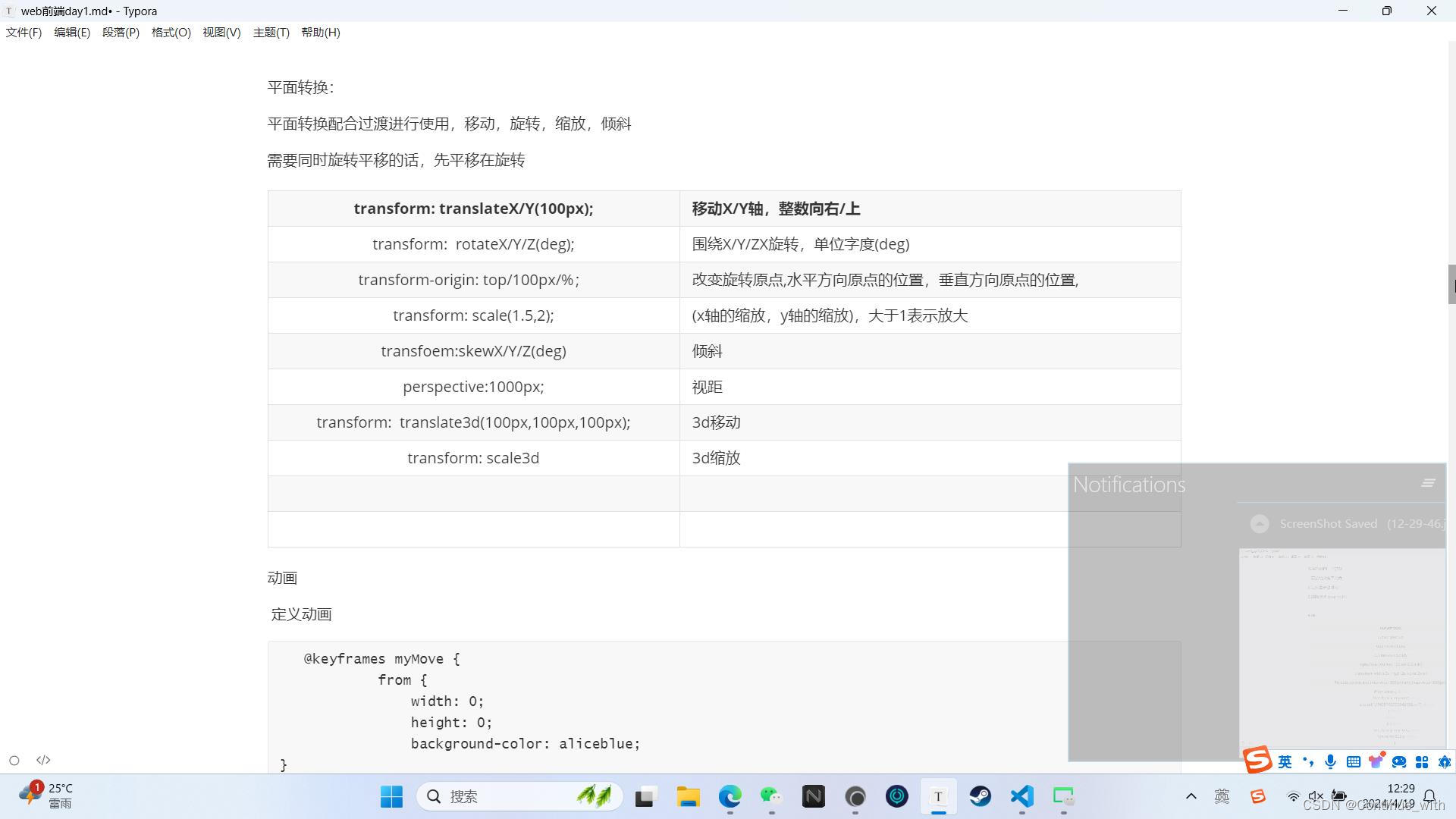Open the Sogou skin shirt icon

tap(1376, 761)
